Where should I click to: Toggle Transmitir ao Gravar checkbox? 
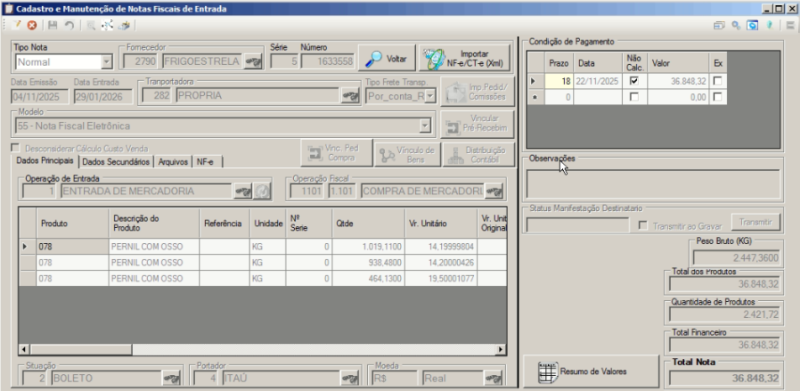(x=643, y=226)
